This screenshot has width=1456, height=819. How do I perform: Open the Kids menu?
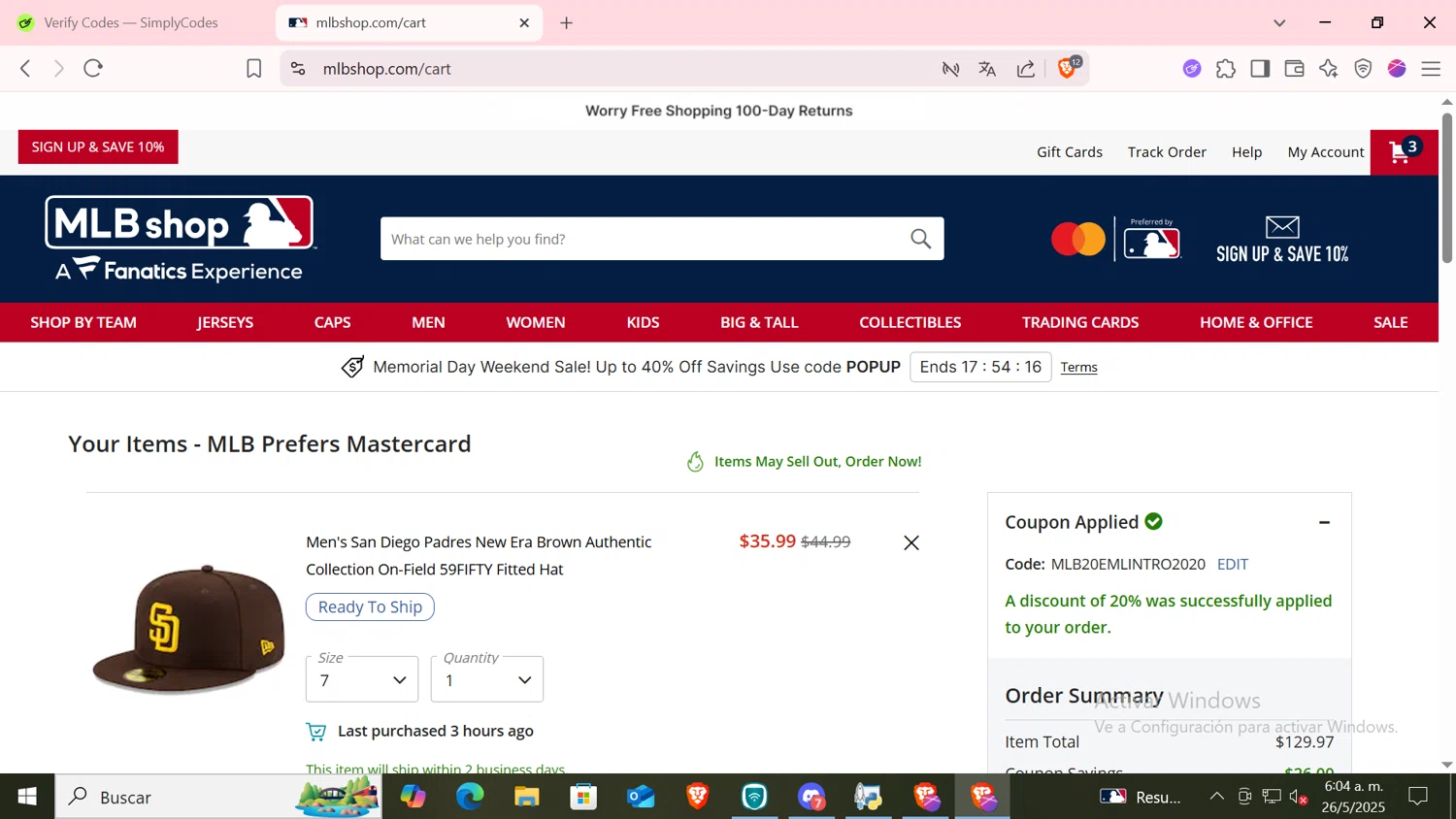[x=643, y=322]
